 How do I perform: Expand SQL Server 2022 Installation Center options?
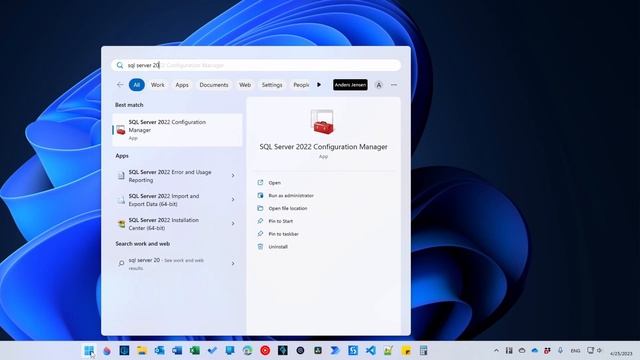[233, 224]
